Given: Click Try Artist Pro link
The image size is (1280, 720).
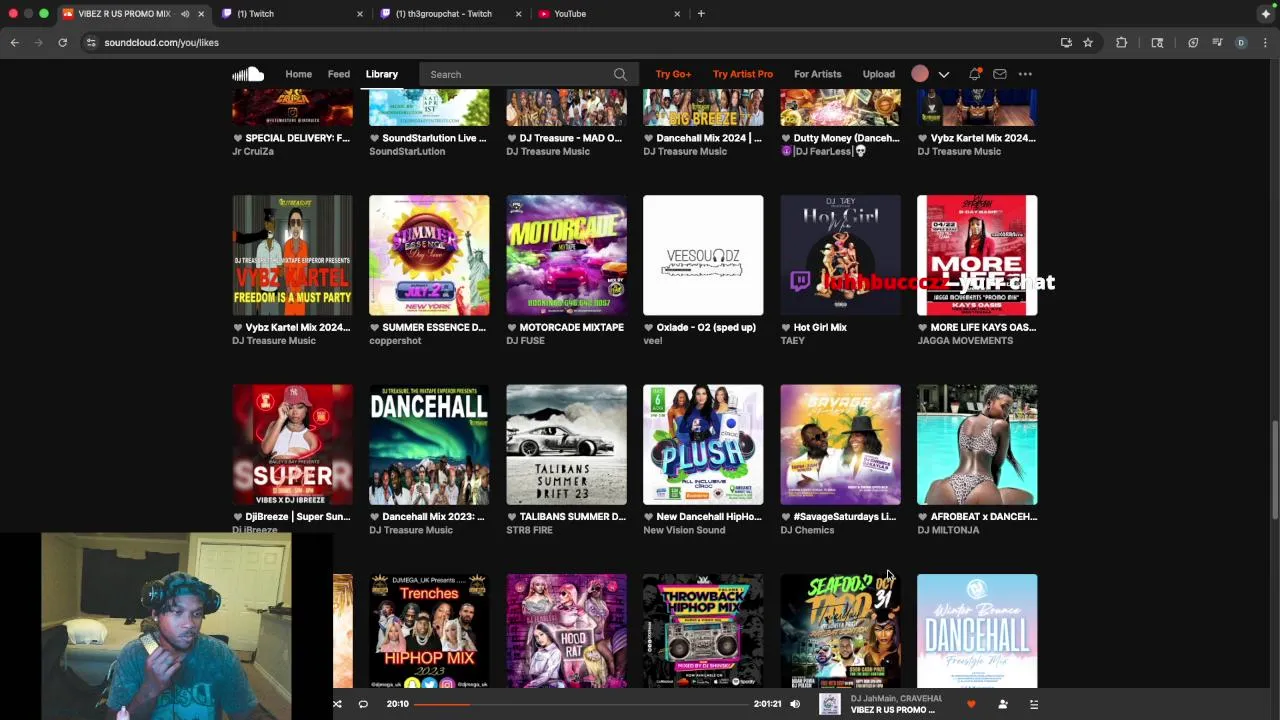Looking at the screenshot, I should pyautogui.click(x=743, y=74).
